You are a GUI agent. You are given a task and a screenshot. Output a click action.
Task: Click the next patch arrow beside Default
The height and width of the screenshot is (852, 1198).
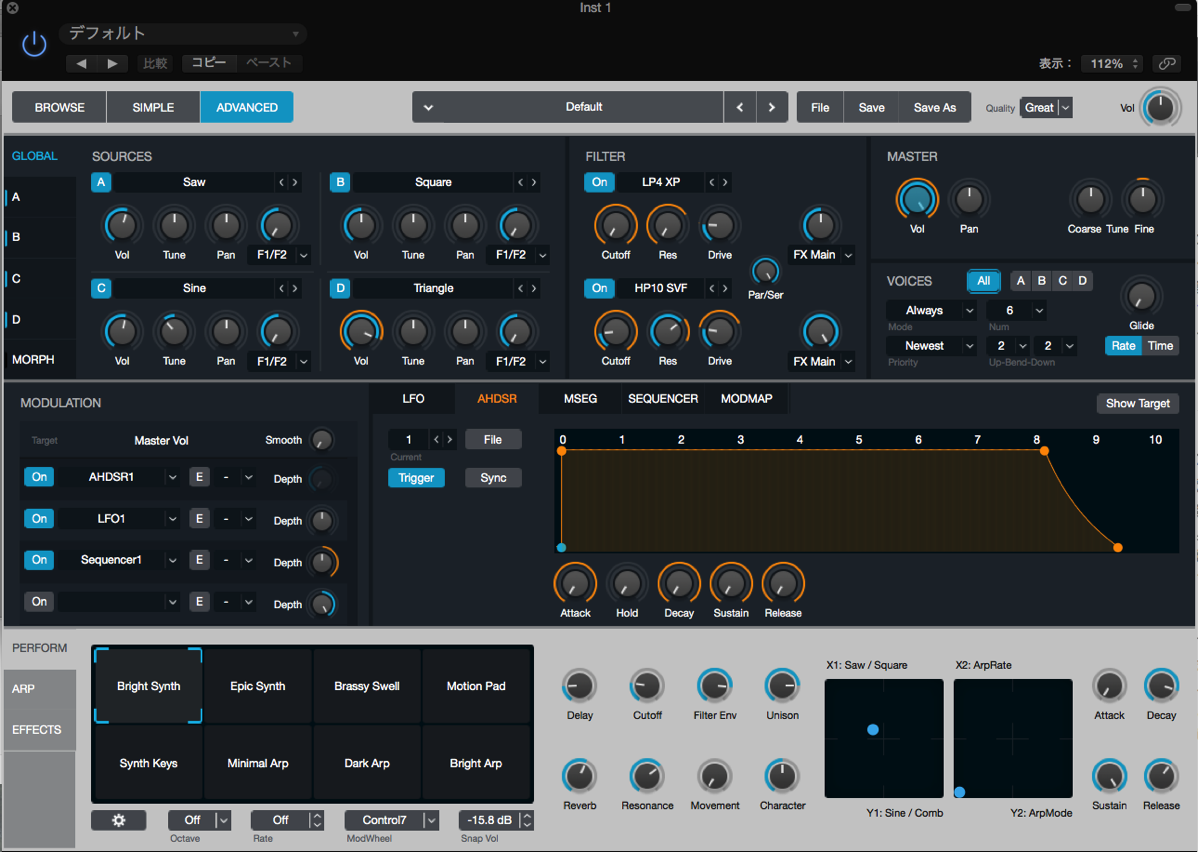(x=772, y=107)
